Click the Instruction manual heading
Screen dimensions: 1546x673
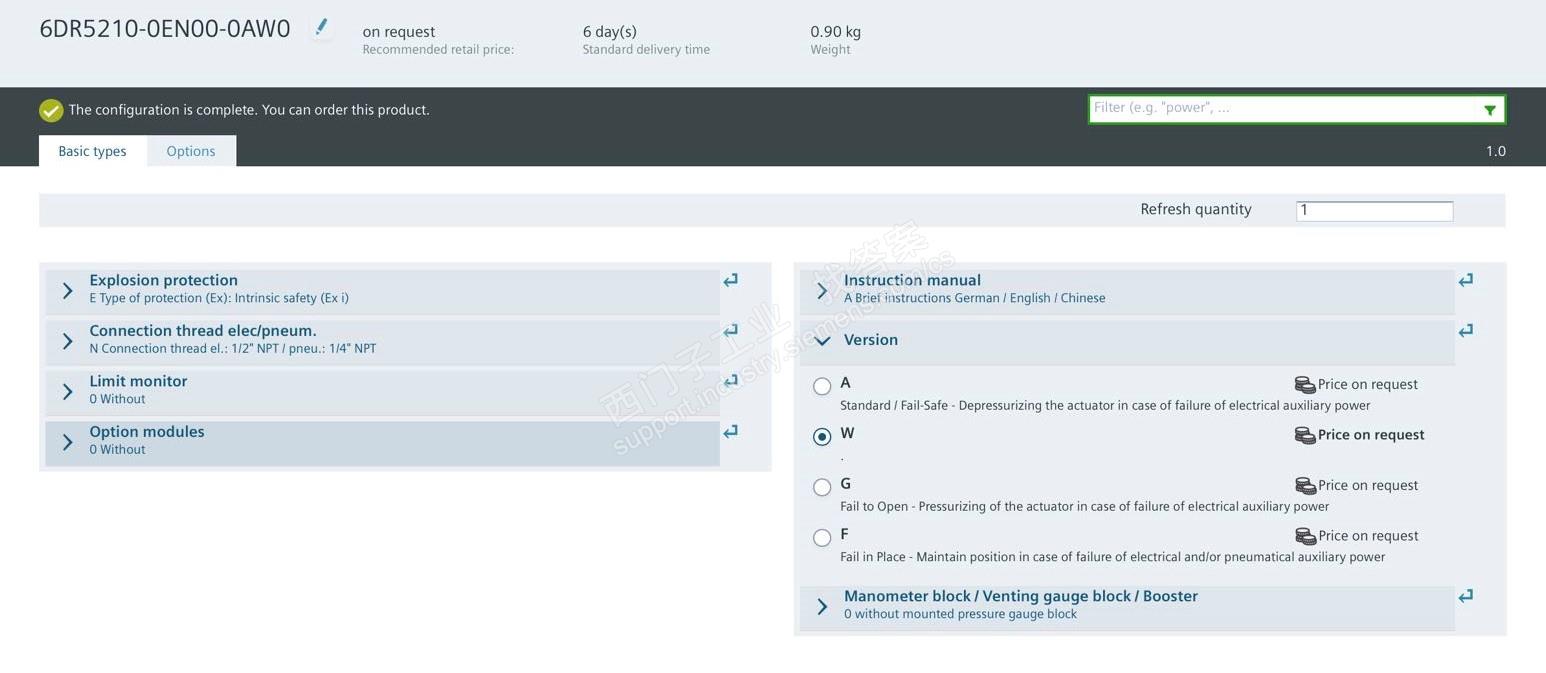pyautogui.click(x=912, y=281)
